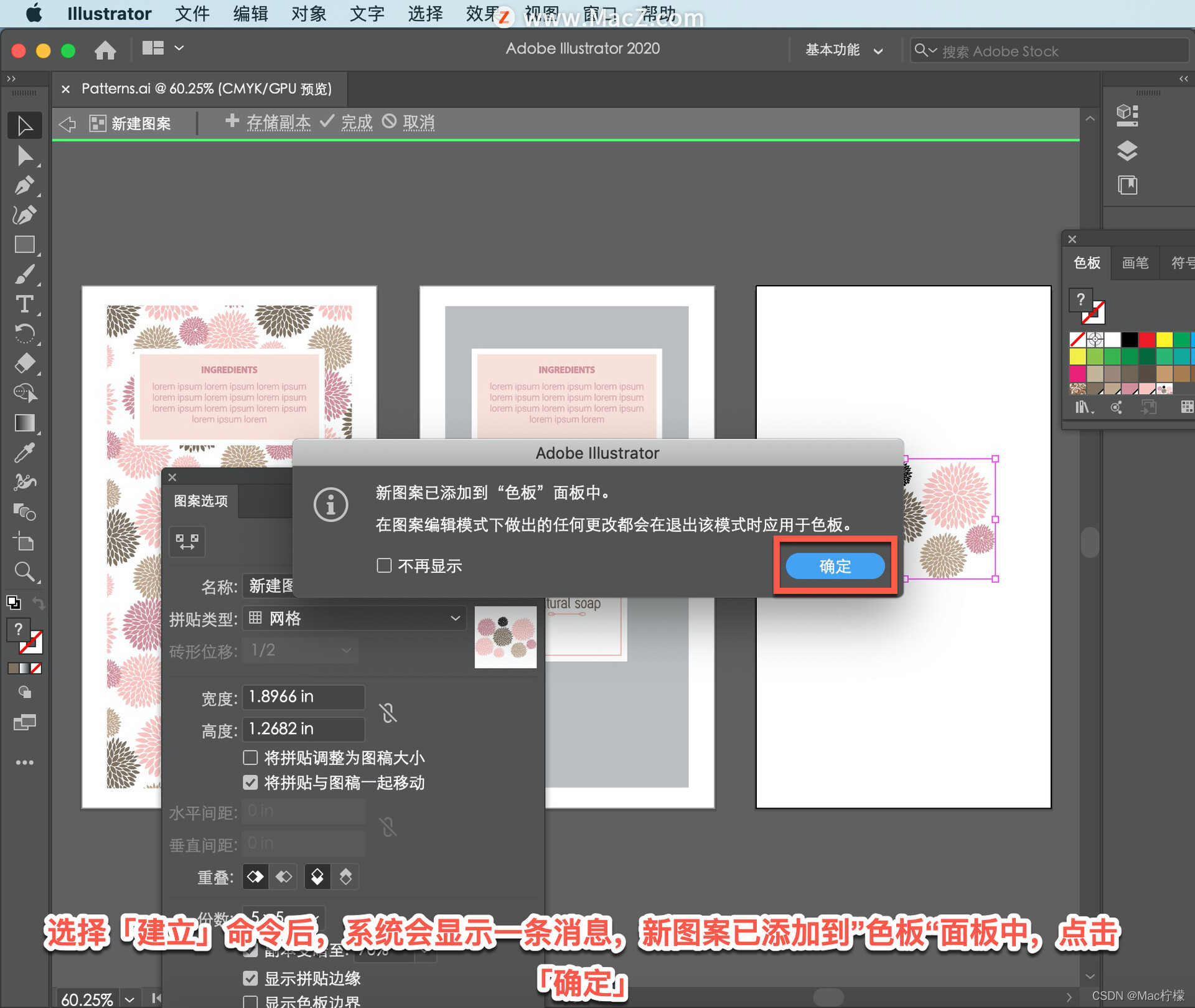Select the magenta swatch in 色板 panel
This screenshot has width=1195, height=1008.
coord(1077,373)
